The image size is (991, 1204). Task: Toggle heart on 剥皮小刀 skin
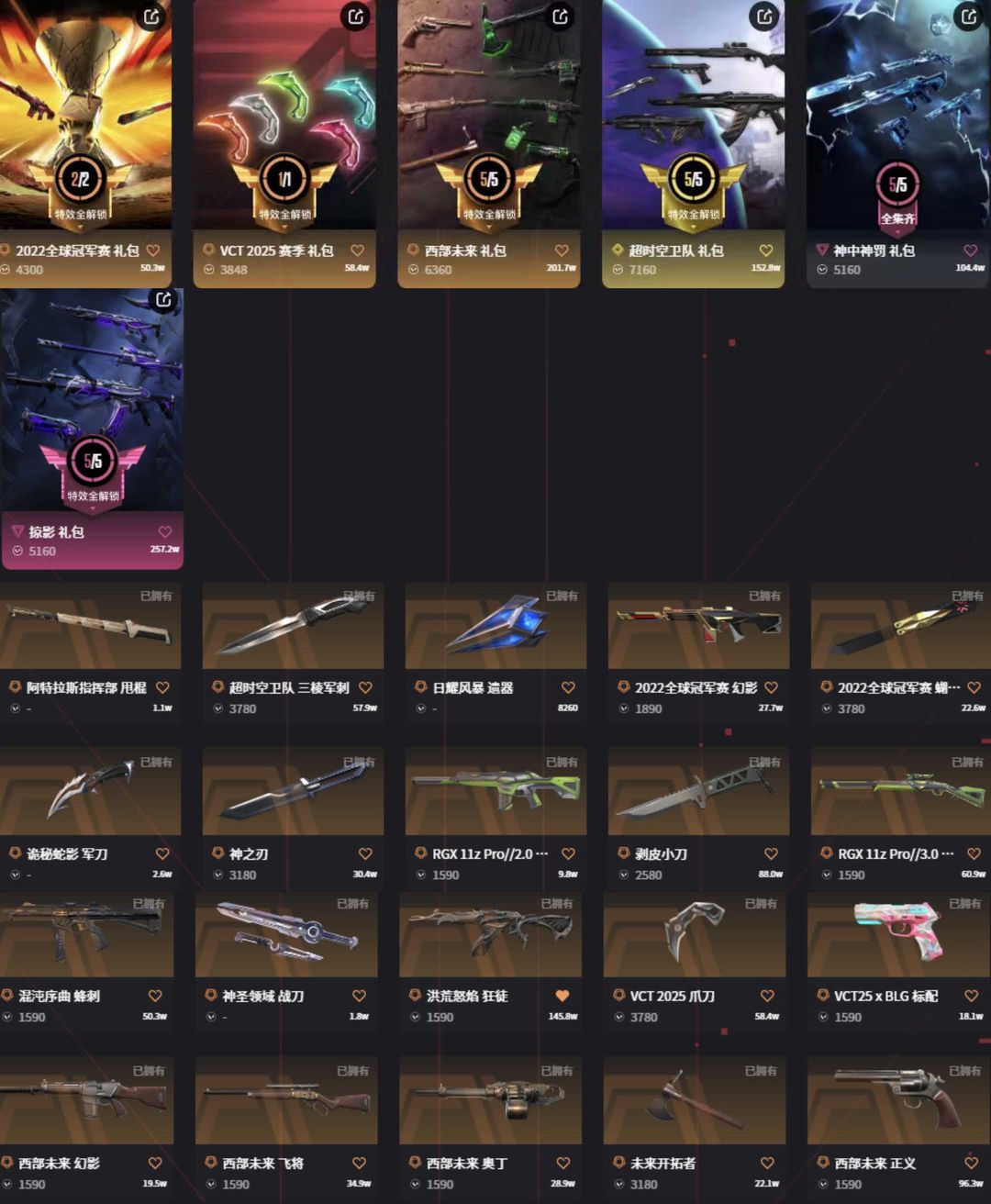771,853
